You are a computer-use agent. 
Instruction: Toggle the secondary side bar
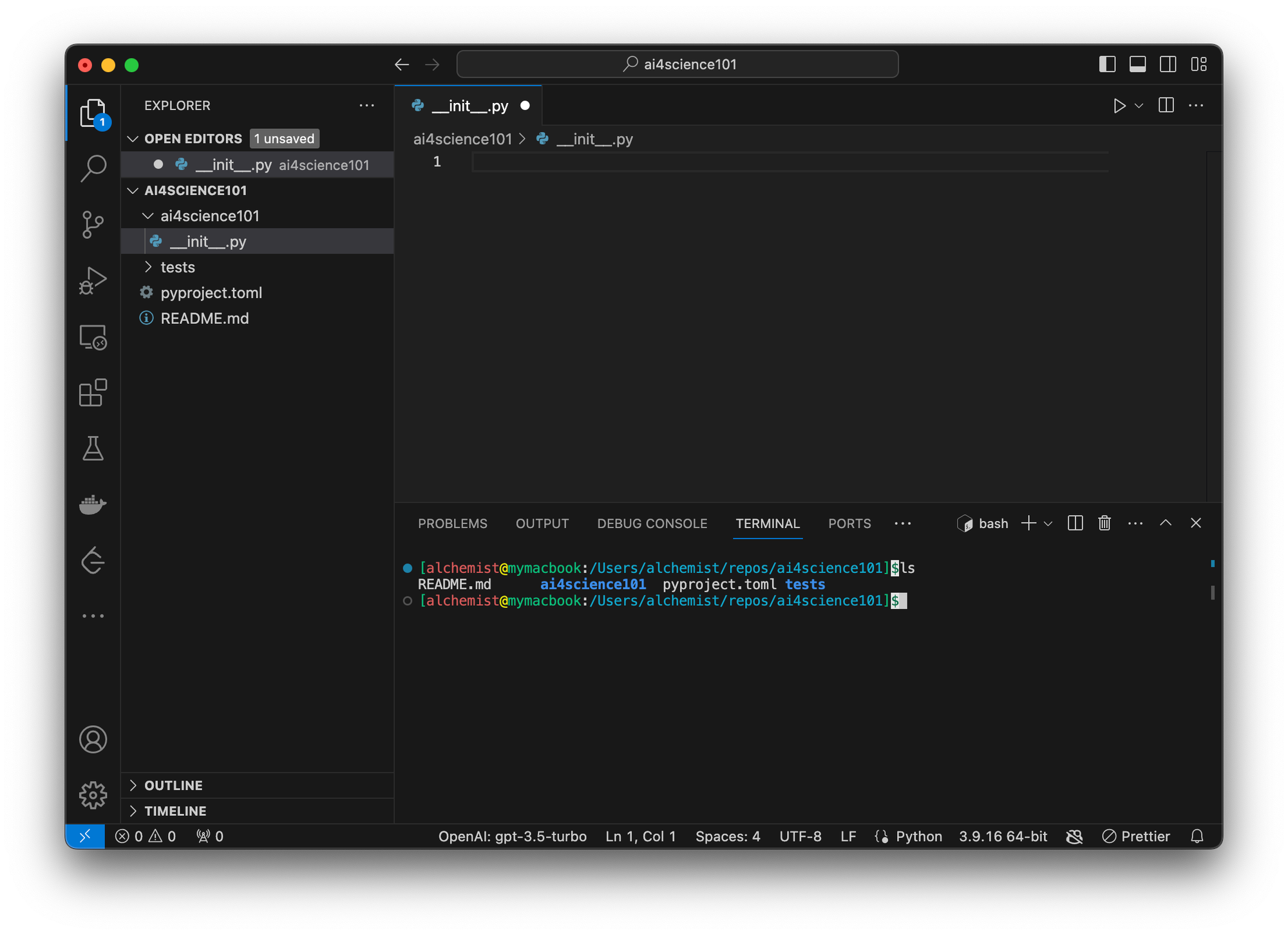coord(1168,64)
